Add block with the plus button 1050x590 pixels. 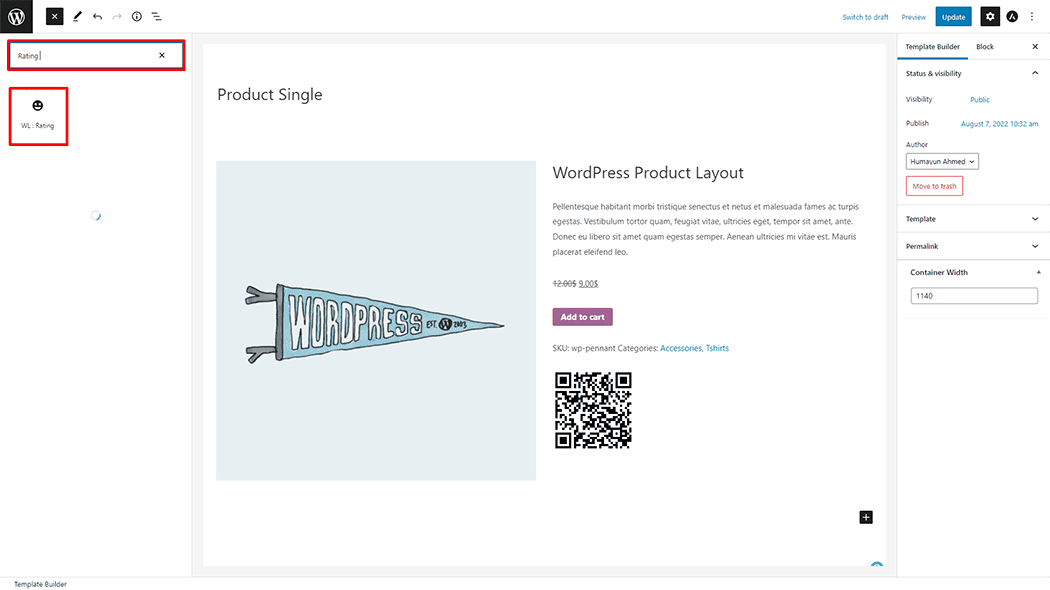pyautogui.click(x=866, y=517)
